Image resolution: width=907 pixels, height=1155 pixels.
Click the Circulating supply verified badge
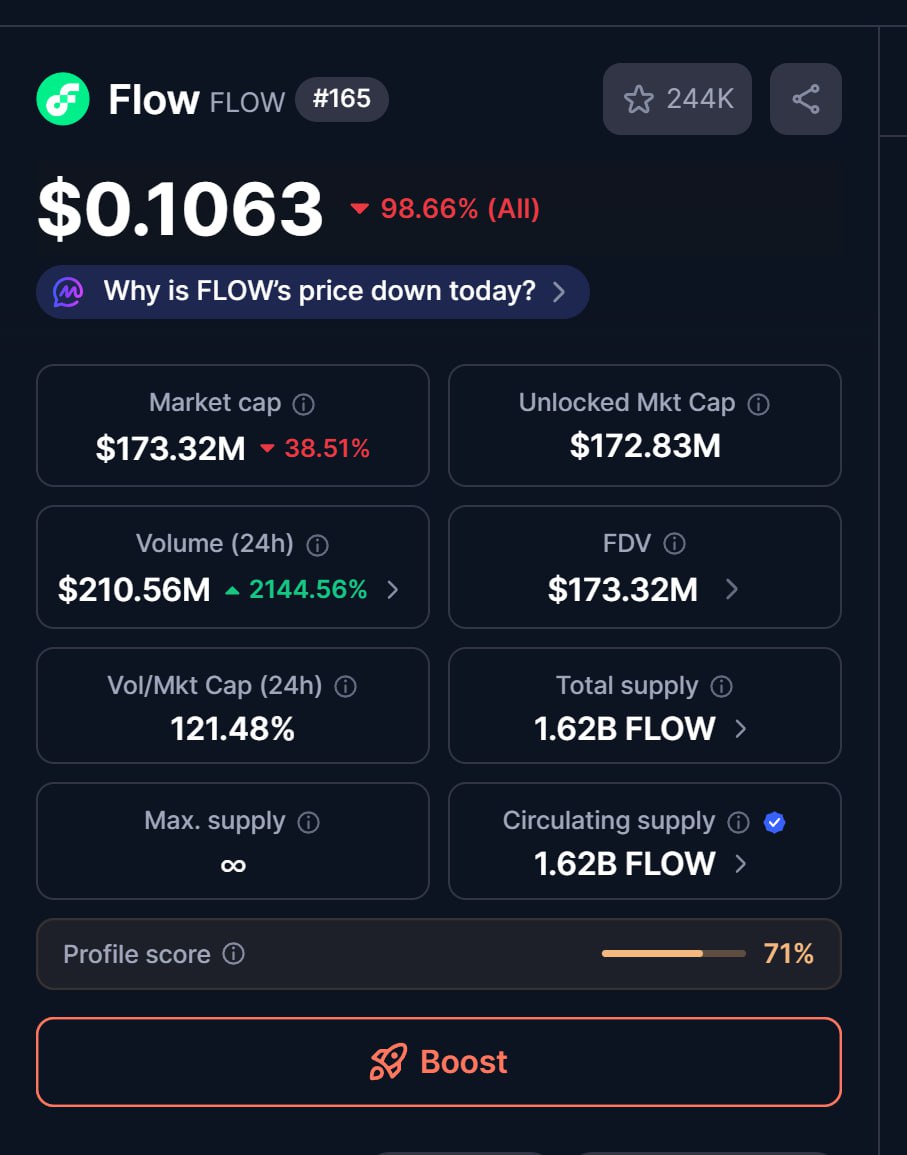(774, 822)
